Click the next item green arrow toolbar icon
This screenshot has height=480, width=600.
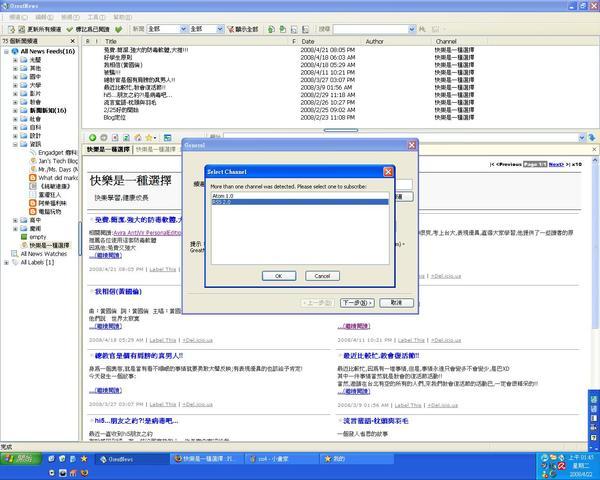coord(282,29)
